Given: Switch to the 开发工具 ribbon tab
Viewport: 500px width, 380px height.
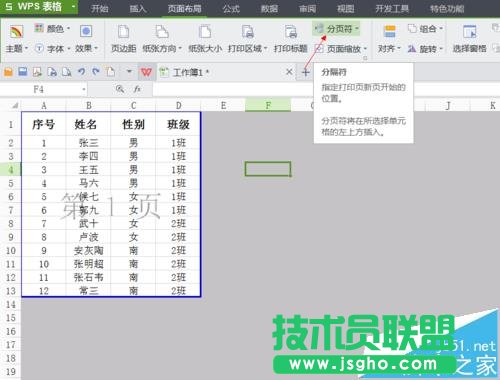Looking at the screenshot, I should point(392,8).
